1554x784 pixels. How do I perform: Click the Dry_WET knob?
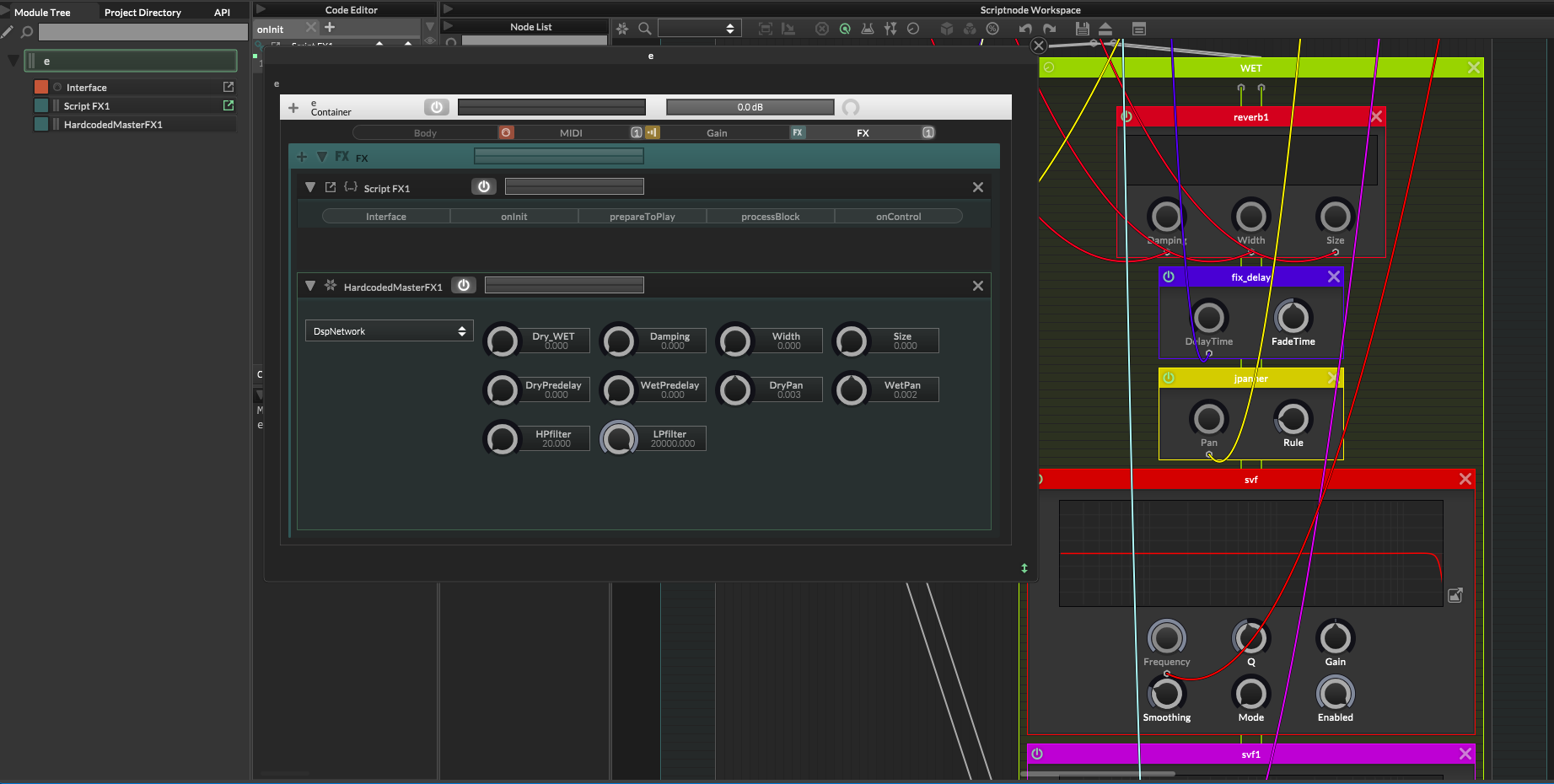coord(503,341)
